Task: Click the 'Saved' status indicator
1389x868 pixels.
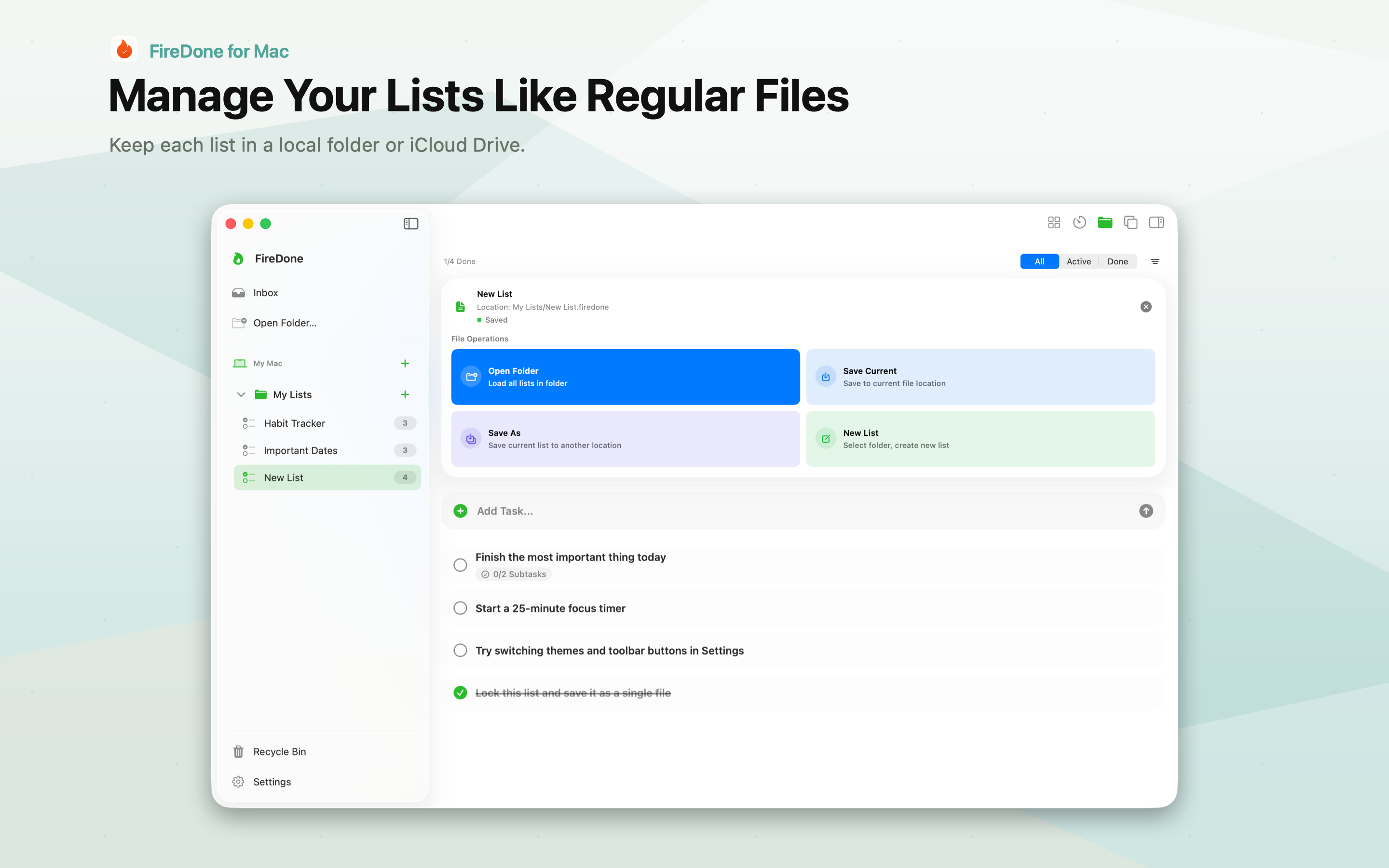Action: (492, 320)
